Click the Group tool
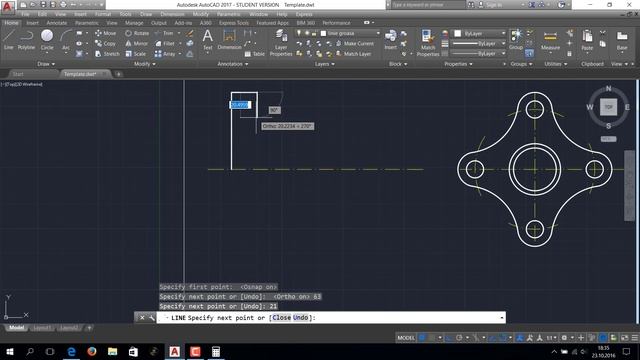The image size is (640, 360). (516, 40)
